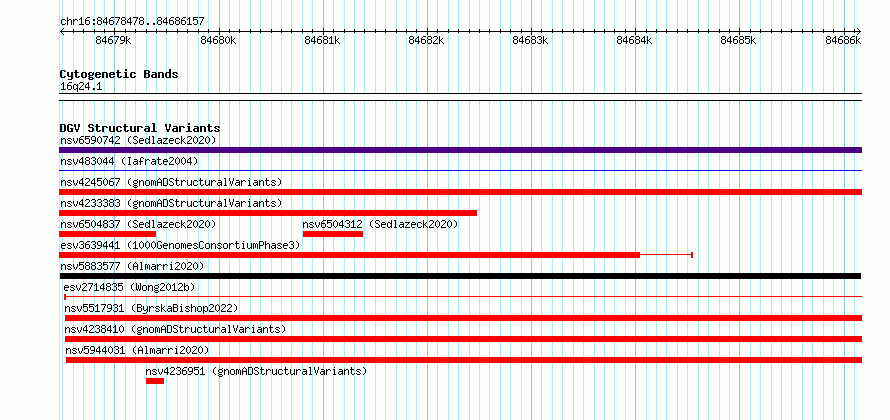The height and width of the screenshot is (420, 890).
Task: Open the nsv5517931 (ByrskaBishop2022) label
Action: pyautogui.click(x=151, y=308)
